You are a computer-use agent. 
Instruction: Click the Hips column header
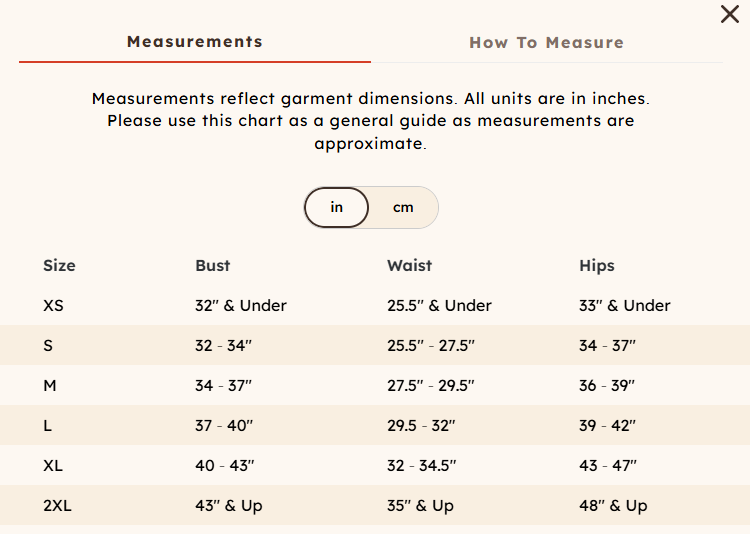tap(597, 266)
